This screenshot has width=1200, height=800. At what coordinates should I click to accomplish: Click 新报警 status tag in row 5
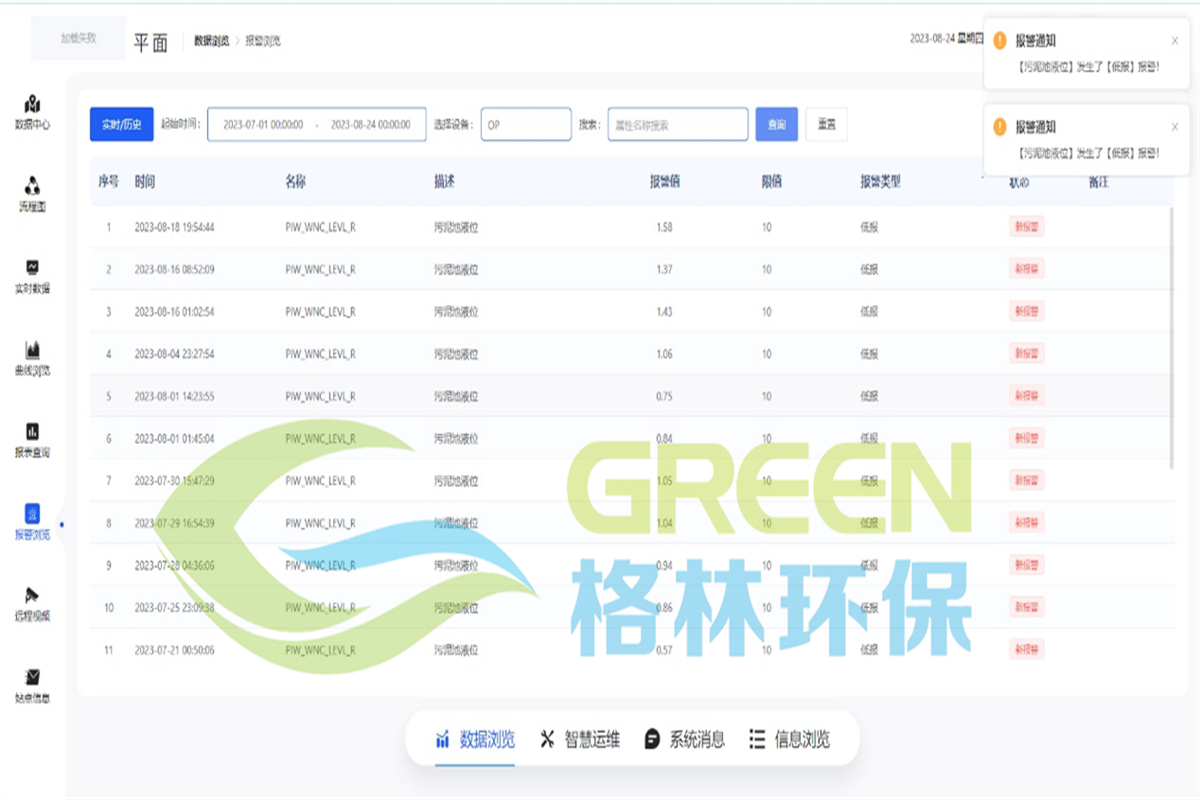tap(1026, 396)
